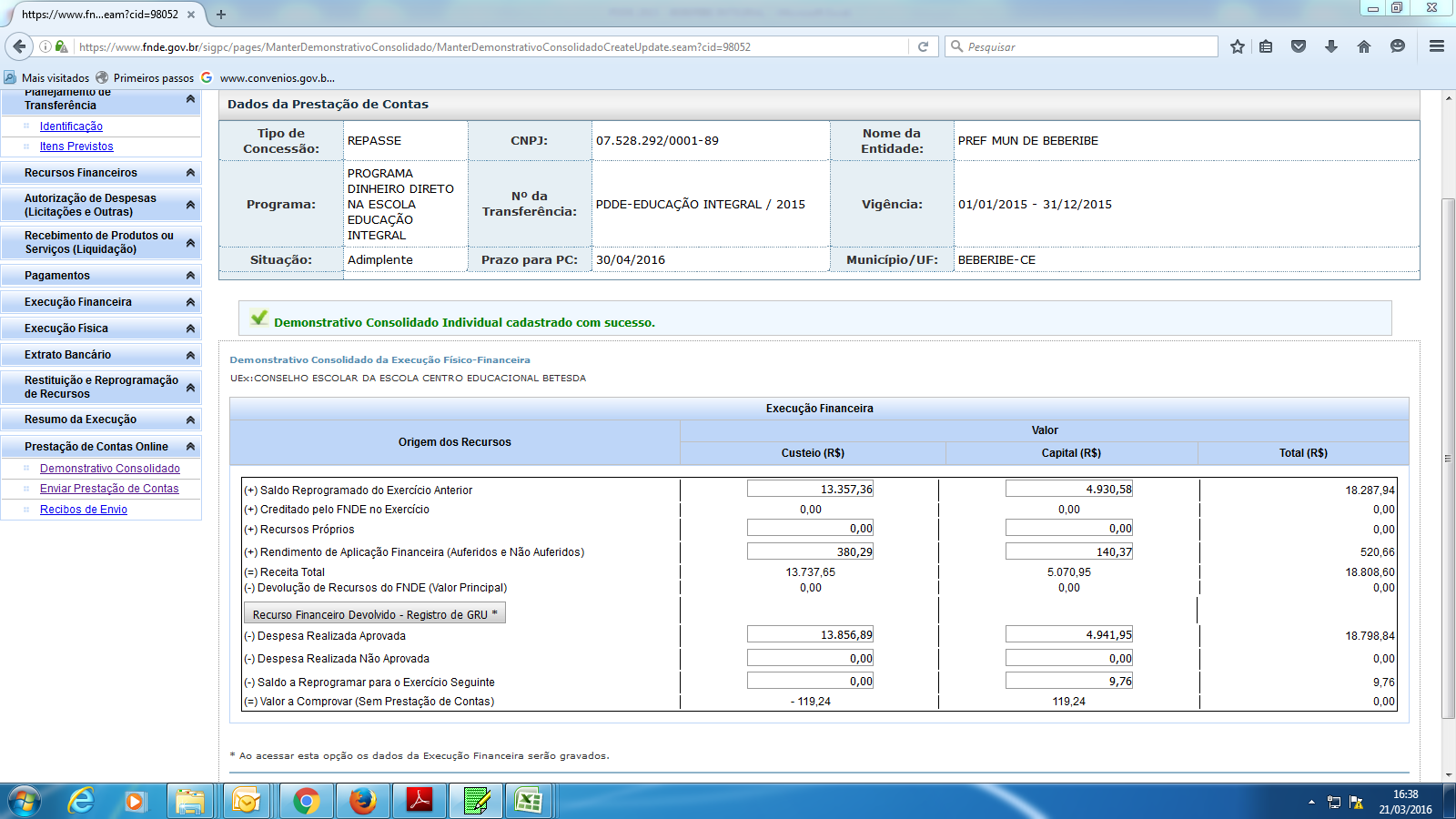The height and width of the screenshot is (819, 1456).
Task: Open a new browser tab
Action: coord(221,15)
